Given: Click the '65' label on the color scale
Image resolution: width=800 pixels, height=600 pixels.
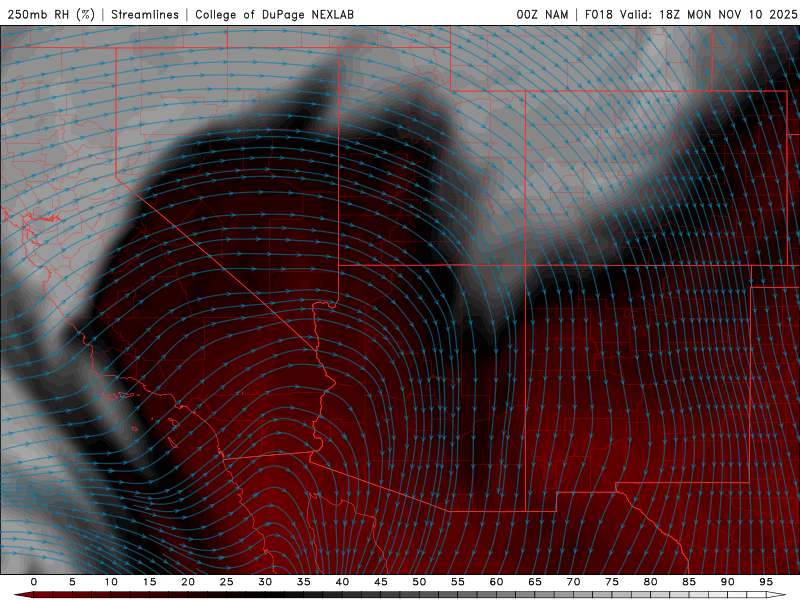Looking at the screenshot, I should pos(535,582).
